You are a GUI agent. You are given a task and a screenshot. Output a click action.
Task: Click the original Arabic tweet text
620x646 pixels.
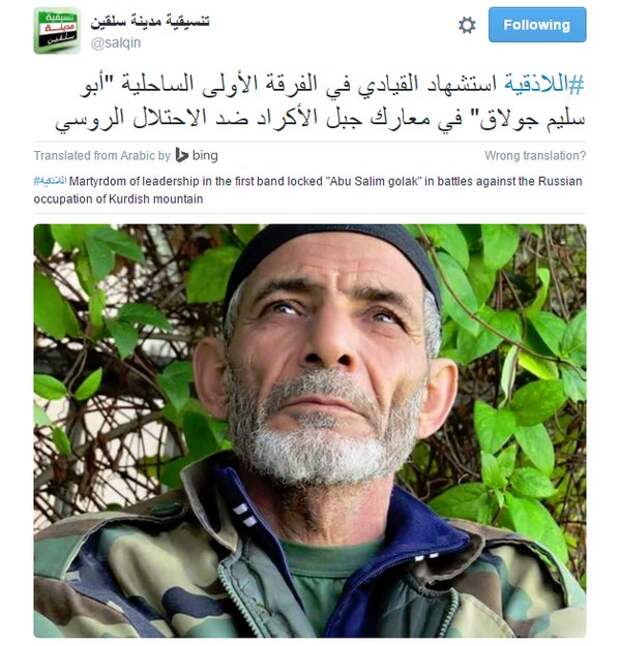tap(320, 102)
